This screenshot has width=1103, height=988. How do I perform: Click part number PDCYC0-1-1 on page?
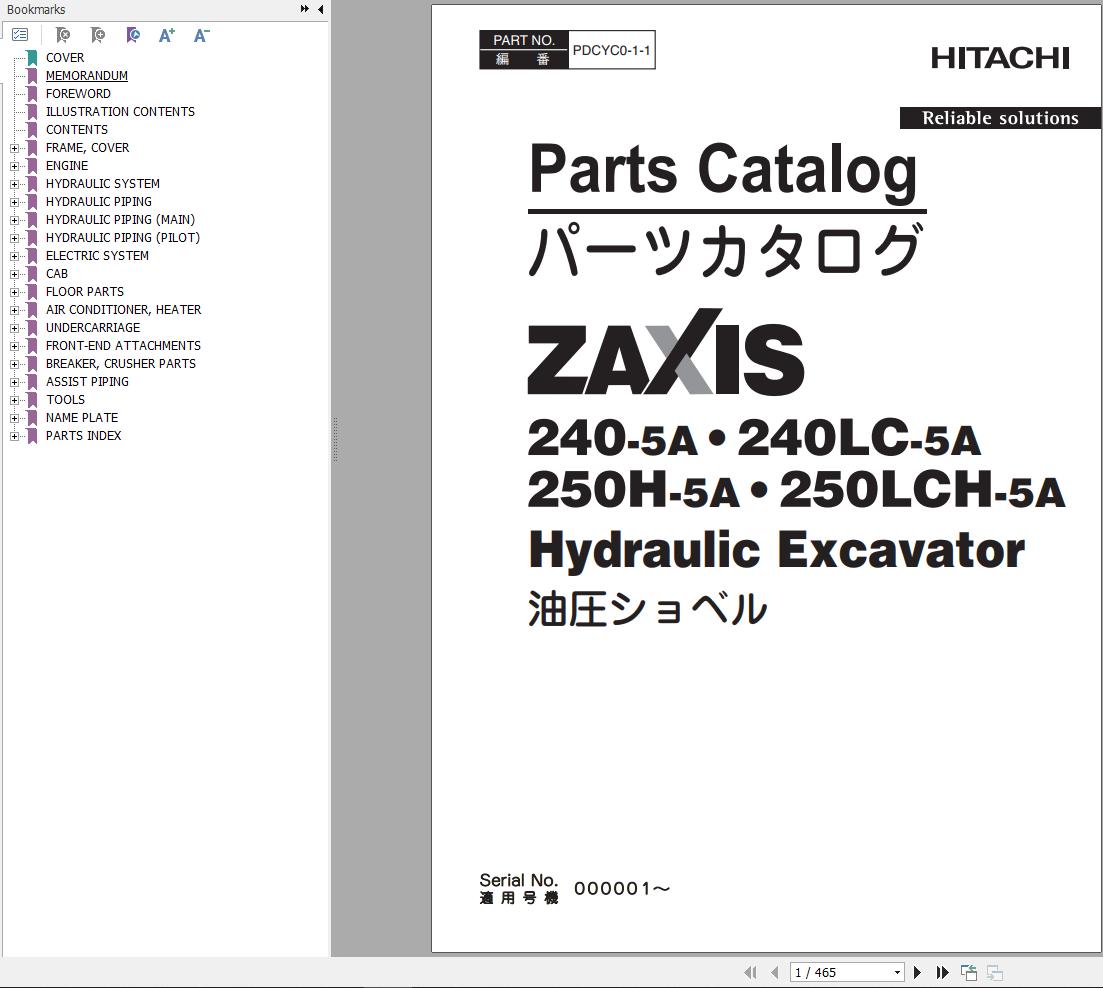[x=611, y=50]
